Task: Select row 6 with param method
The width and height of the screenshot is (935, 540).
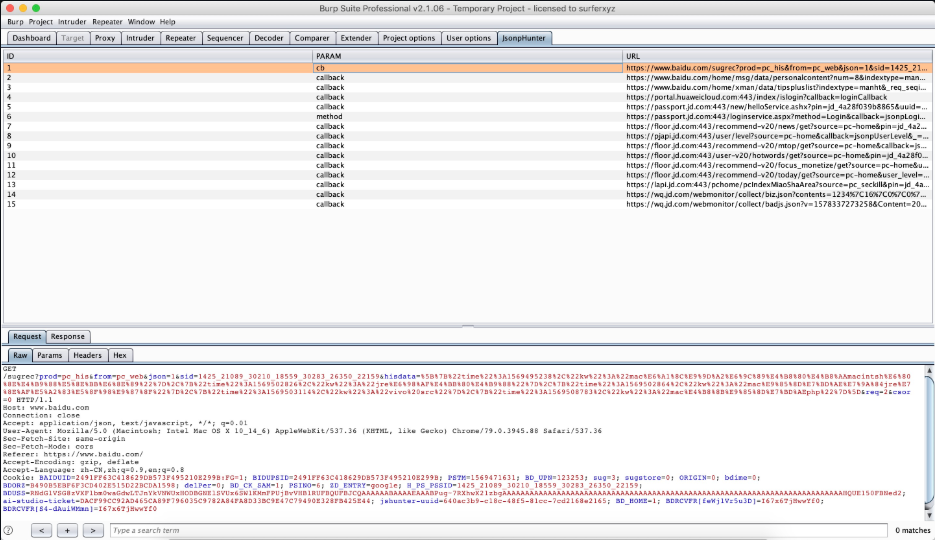Action: [x=468, y=116]
